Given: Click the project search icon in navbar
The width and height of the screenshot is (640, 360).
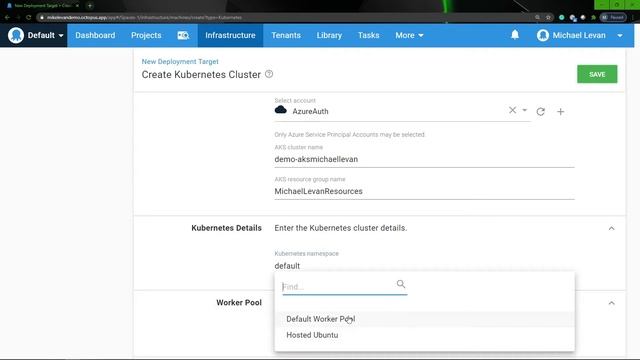Looking at the screenshot, I should point(183,36).
